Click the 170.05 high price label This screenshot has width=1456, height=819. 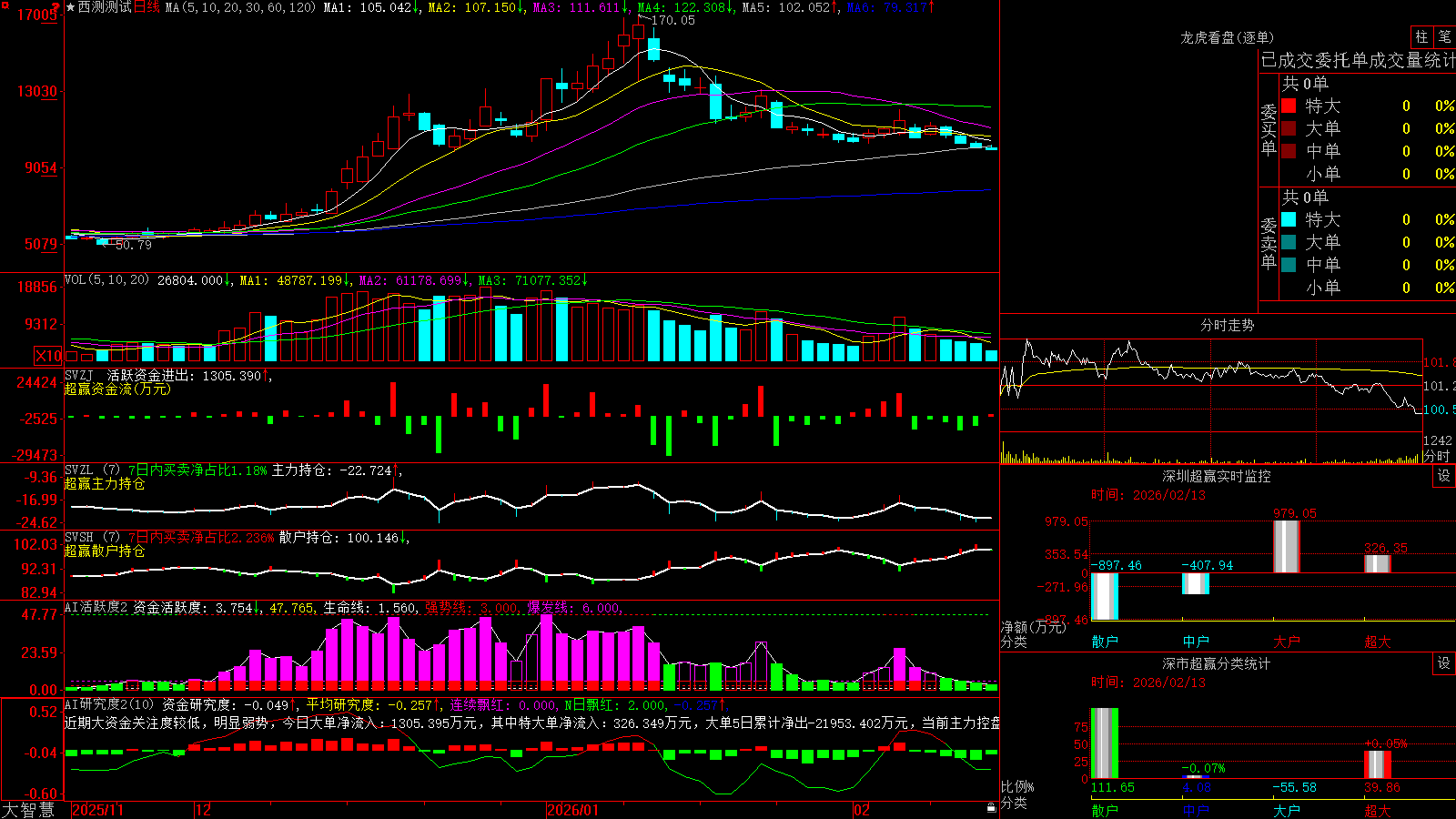[x=673, y=20]
